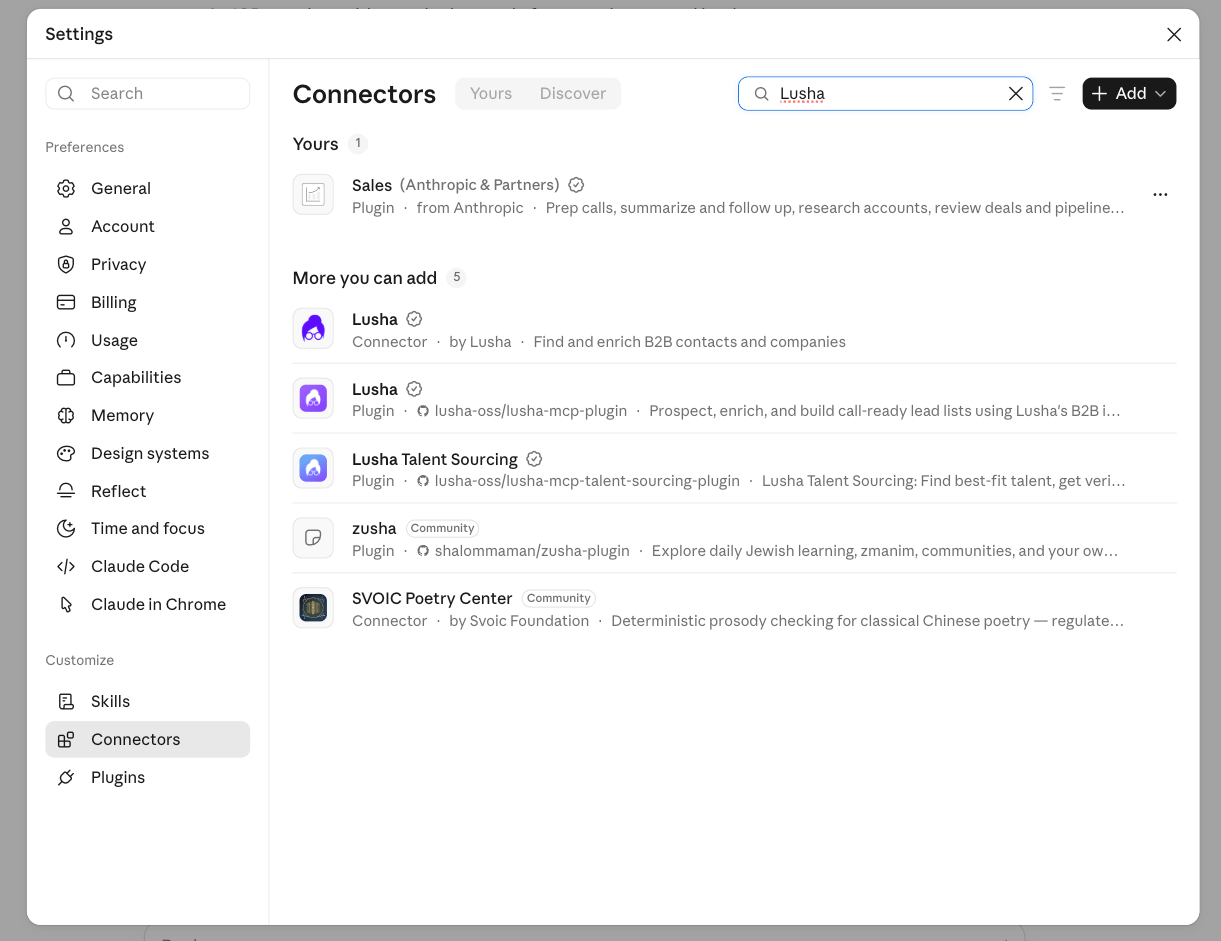Click the Lusha Talent Sourcing title
The width and height of the screenshot is (1221, 941).
(x=435, y=459)
